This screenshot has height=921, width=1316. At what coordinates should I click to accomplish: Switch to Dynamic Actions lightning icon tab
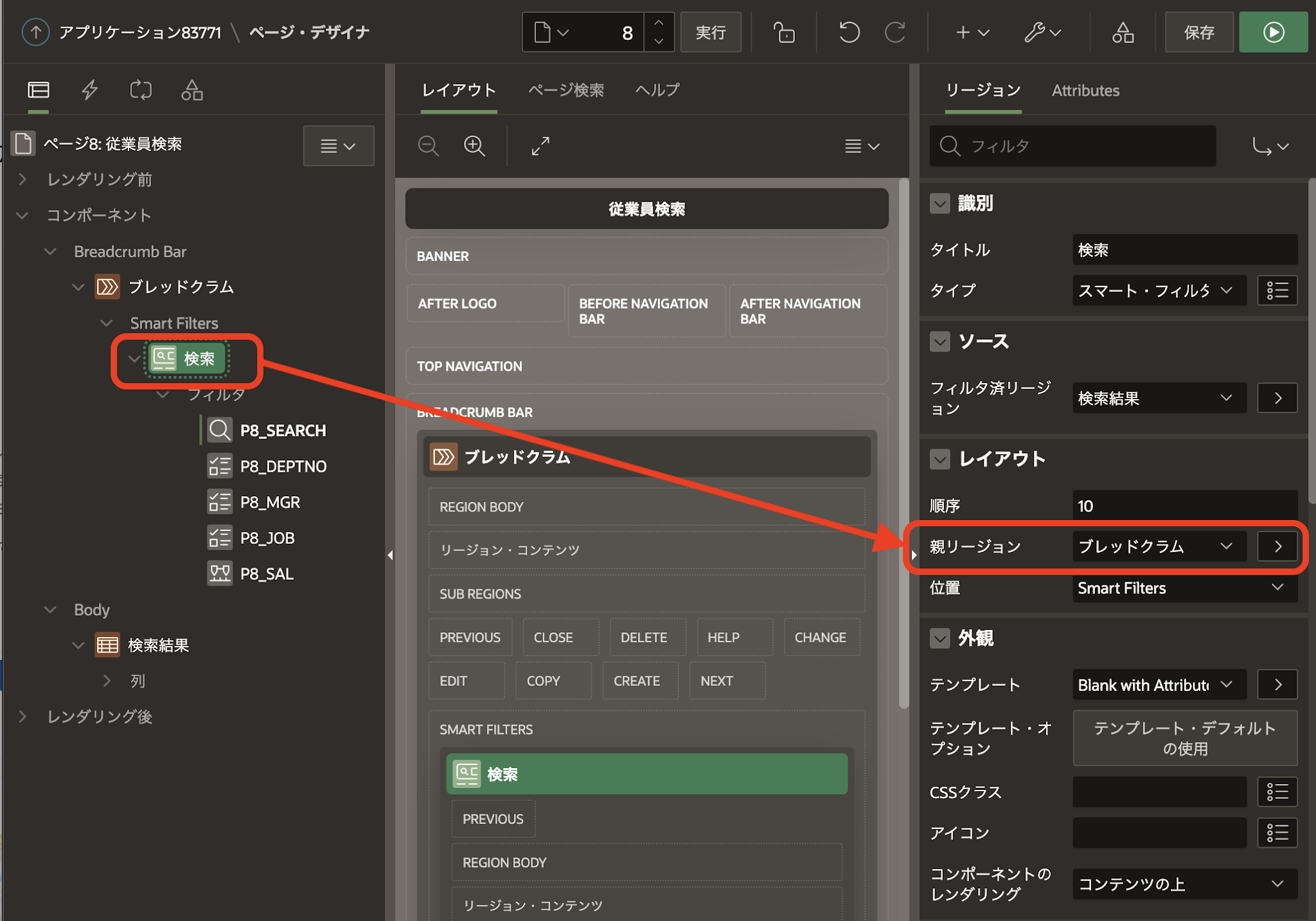(89, 90)
